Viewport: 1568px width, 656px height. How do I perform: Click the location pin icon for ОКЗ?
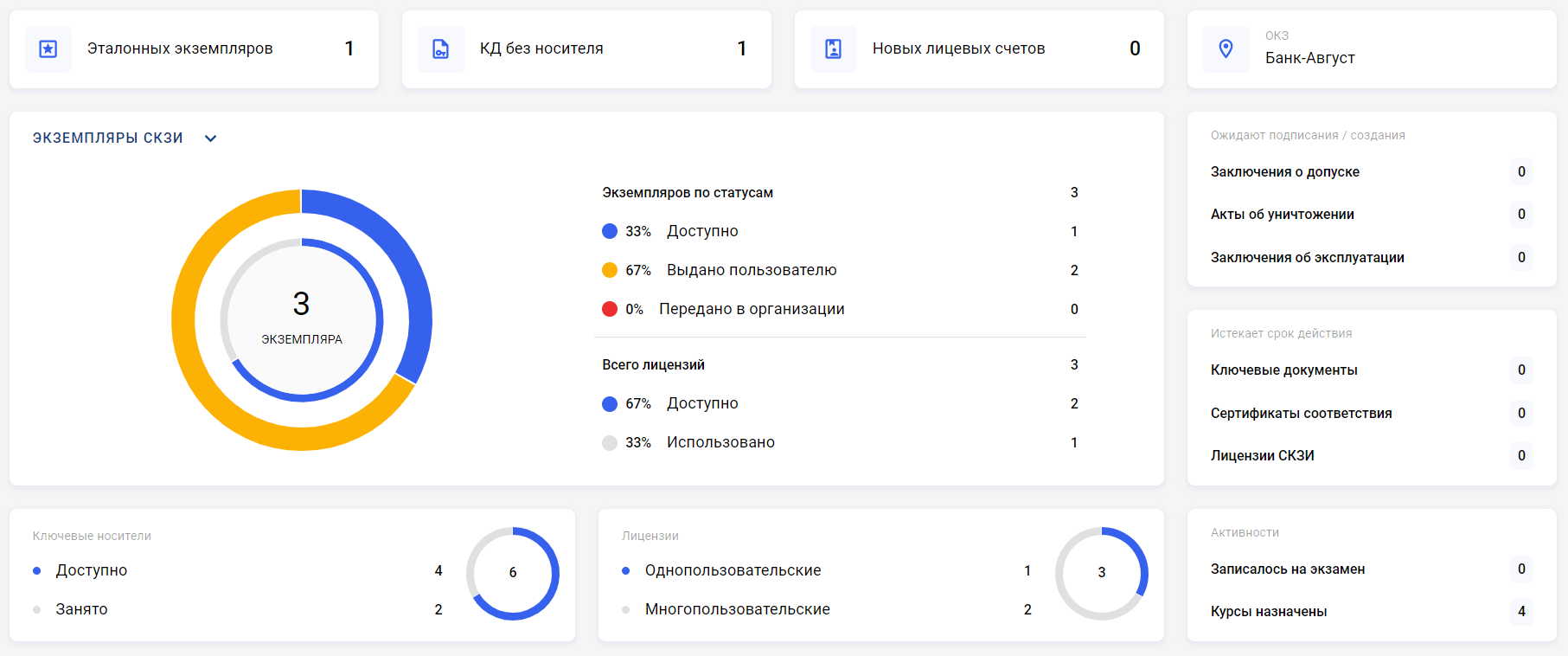[1226, 49]
